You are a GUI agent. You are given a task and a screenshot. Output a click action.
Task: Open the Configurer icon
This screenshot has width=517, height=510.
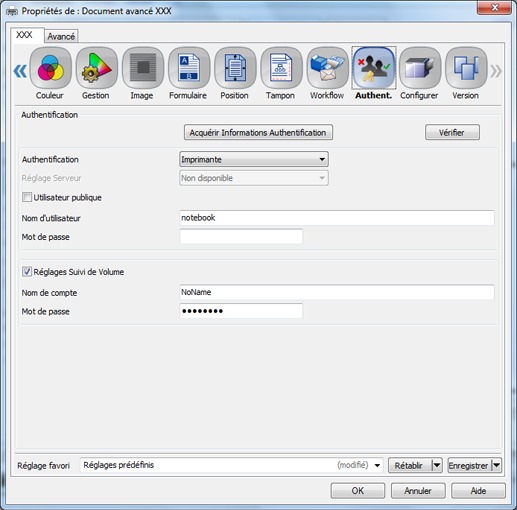(420, 68)
